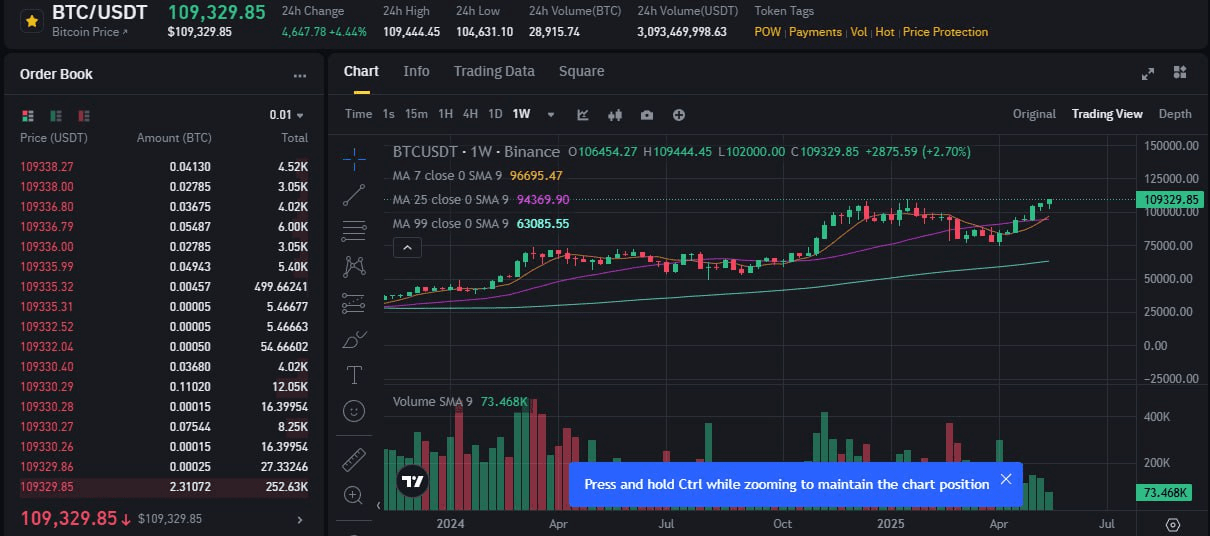Viewport: 1210px width, 536px height.
Task: Click the Hot token tag
Action: point(885,32)
